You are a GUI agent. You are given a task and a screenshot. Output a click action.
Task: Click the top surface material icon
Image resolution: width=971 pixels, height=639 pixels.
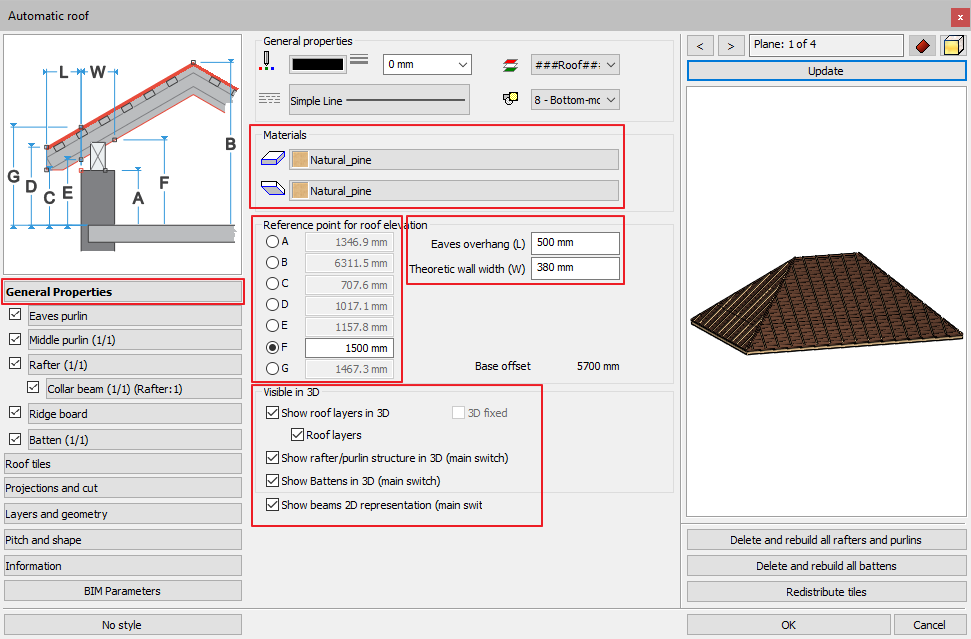pos(272,159)
